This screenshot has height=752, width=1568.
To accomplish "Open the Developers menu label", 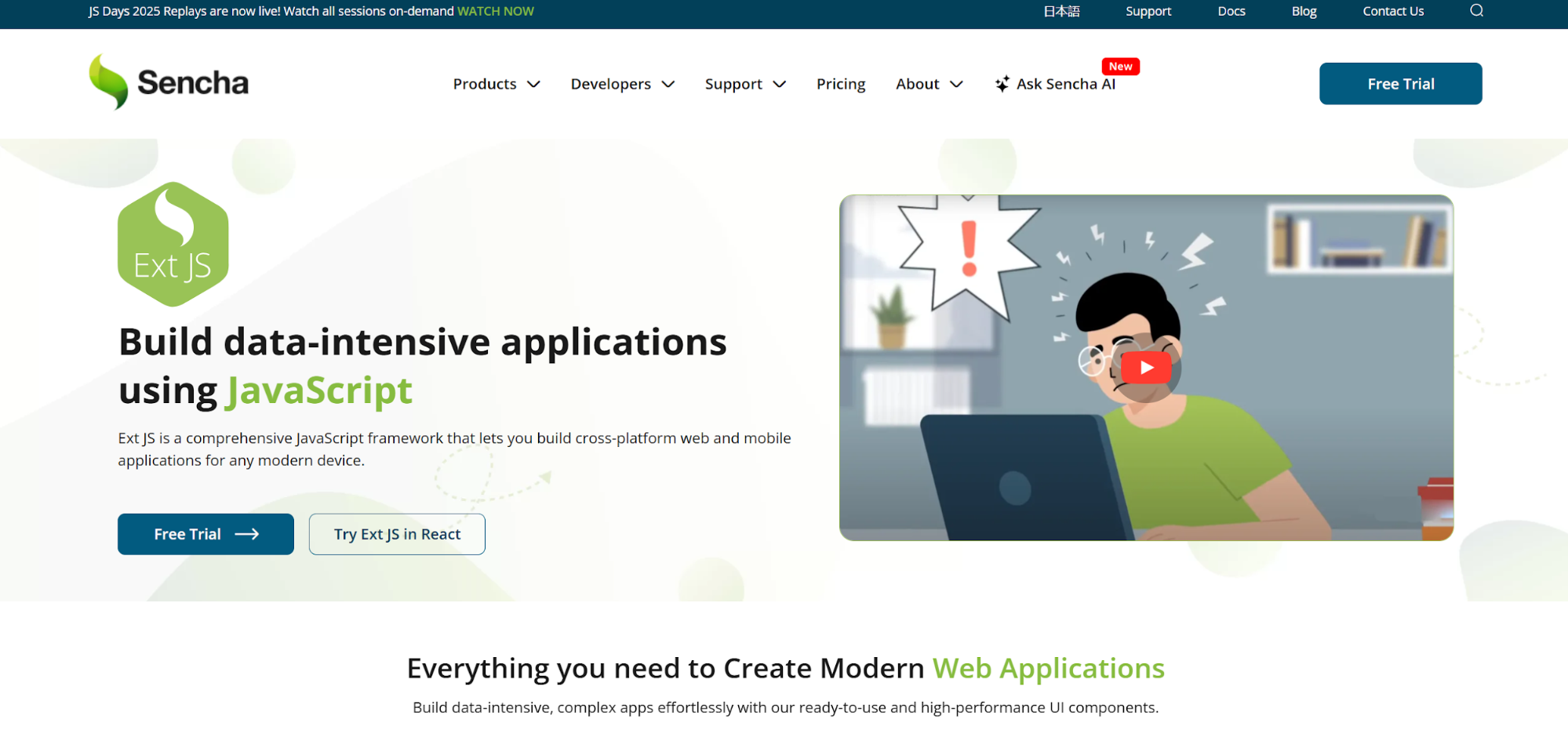I will click(611, 84).
